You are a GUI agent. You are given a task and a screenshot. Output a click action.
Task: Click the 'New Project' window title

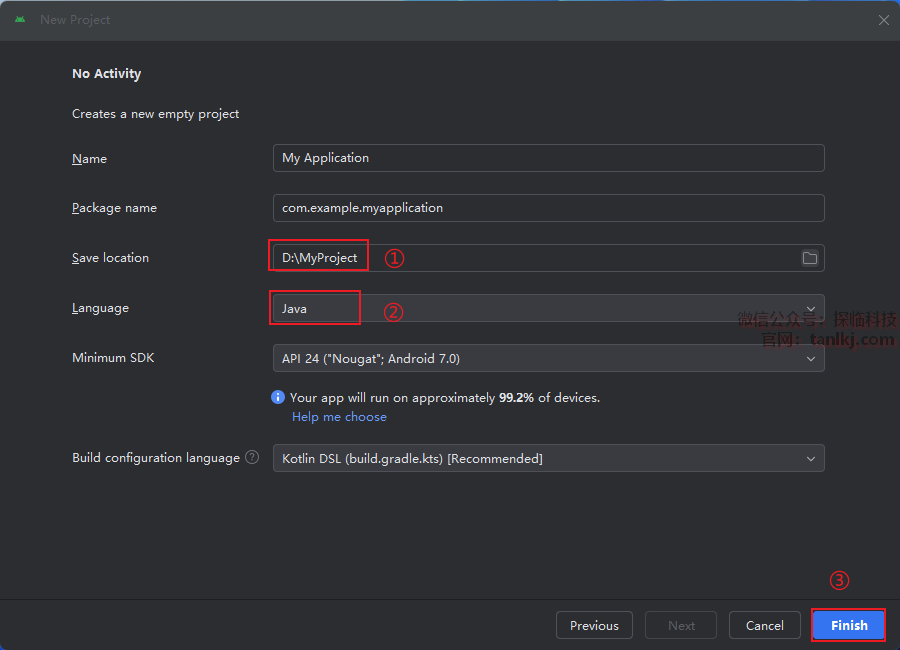coord(75,20)
